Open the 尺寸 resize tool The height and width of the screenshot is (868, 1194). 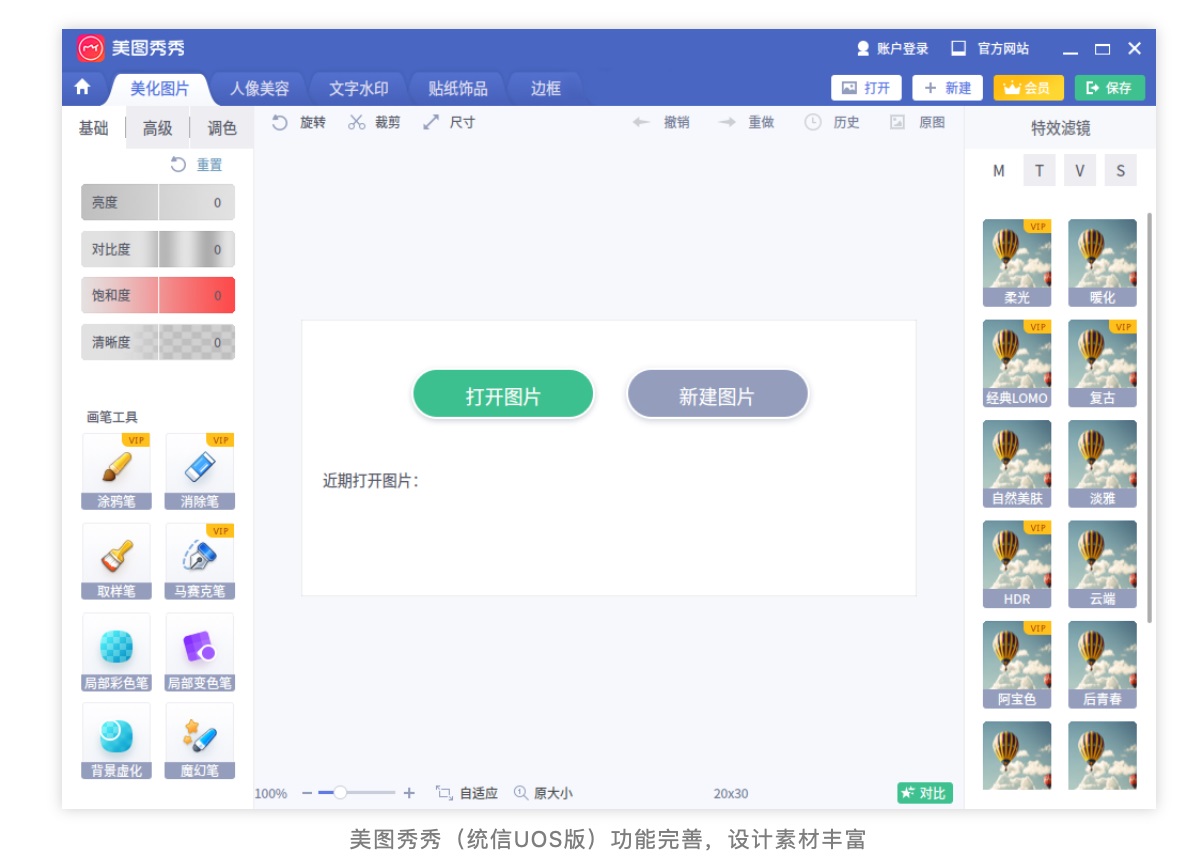click(449, 123)
